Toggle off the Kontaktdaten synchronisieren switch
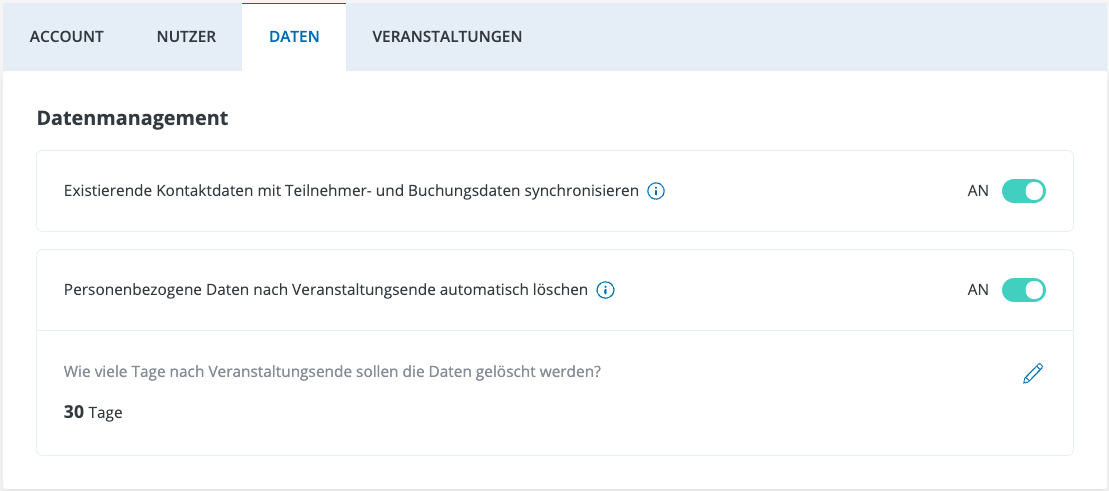1109x491 pixels. tap(1023, 191)
